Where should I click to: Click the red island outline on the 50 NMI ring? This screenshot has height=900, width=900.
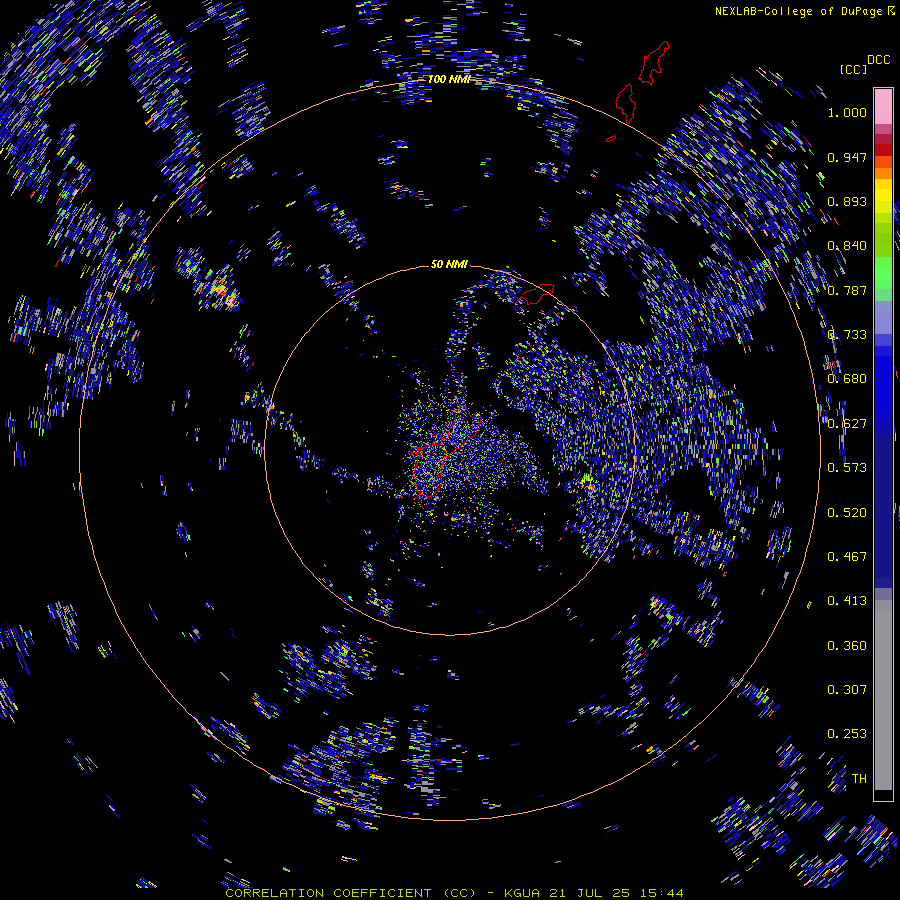(535, 294)
